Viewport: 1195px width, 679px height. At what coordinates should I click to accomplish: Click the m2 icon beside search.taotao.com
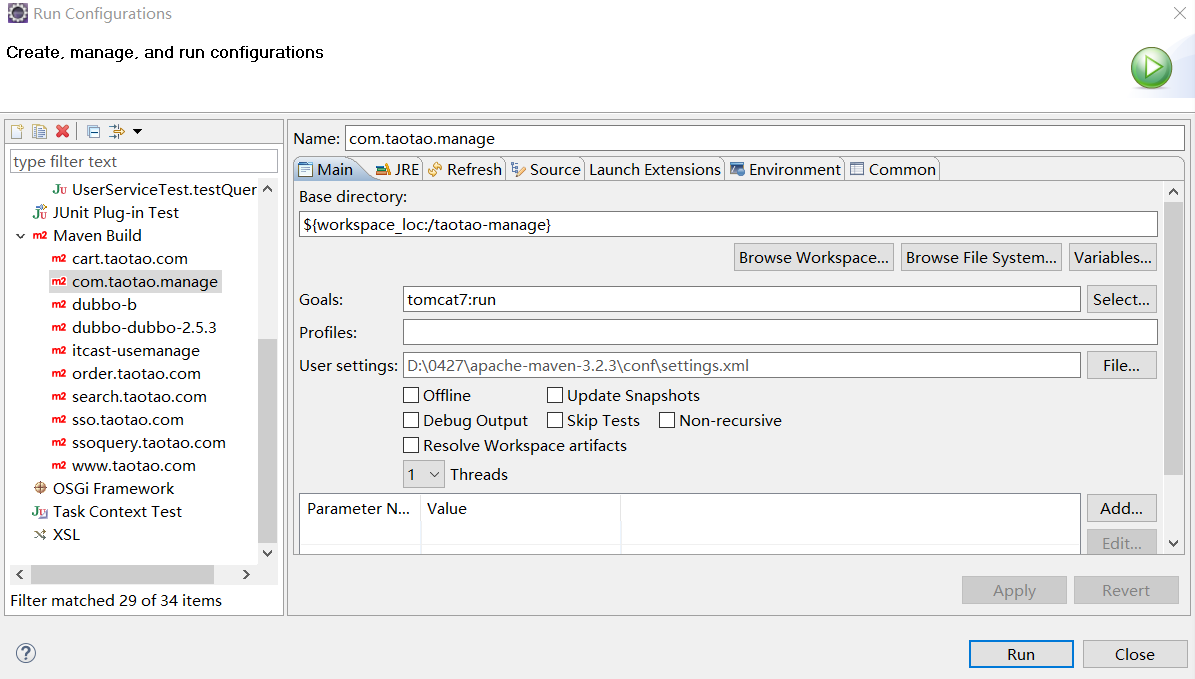point(59,396)
